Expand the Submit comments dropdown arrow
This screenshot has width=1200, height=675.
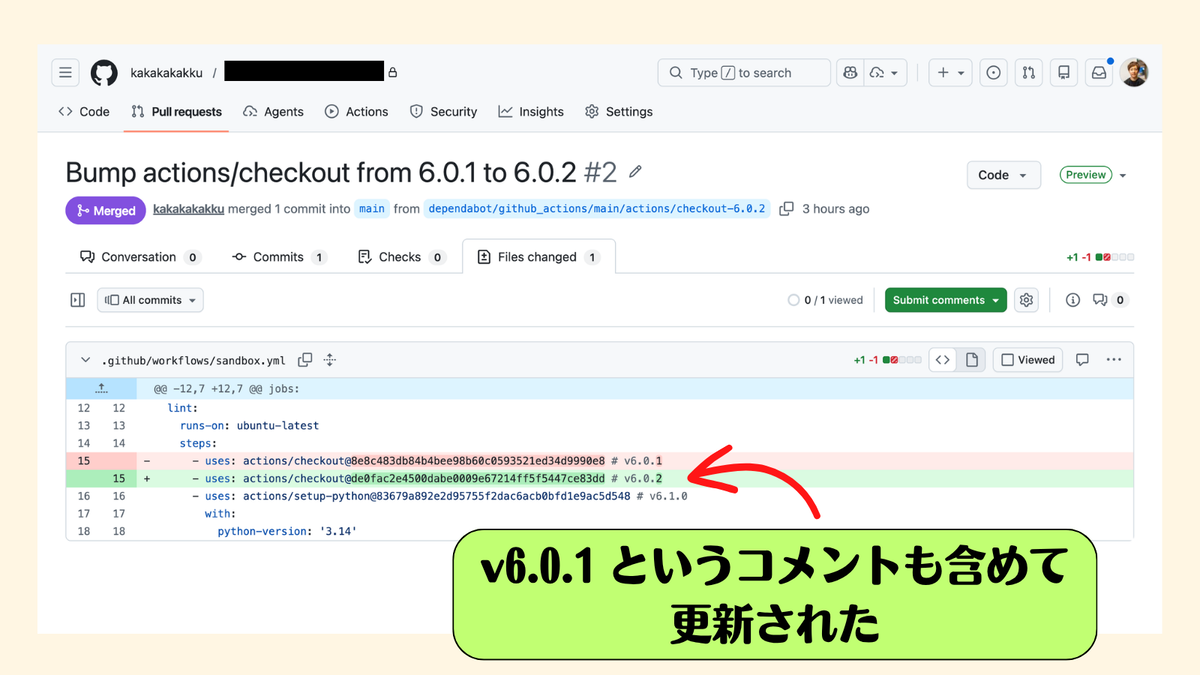pos(997,300)
